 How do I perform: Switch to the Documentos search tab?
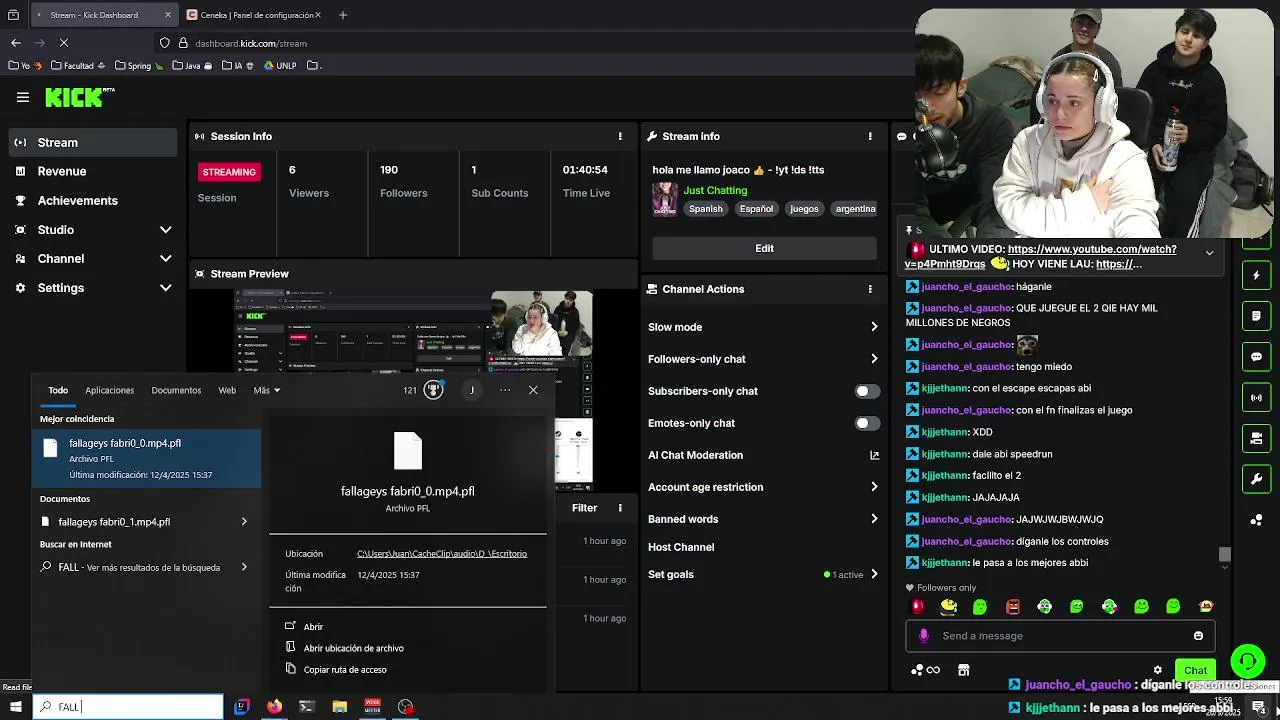176,390
